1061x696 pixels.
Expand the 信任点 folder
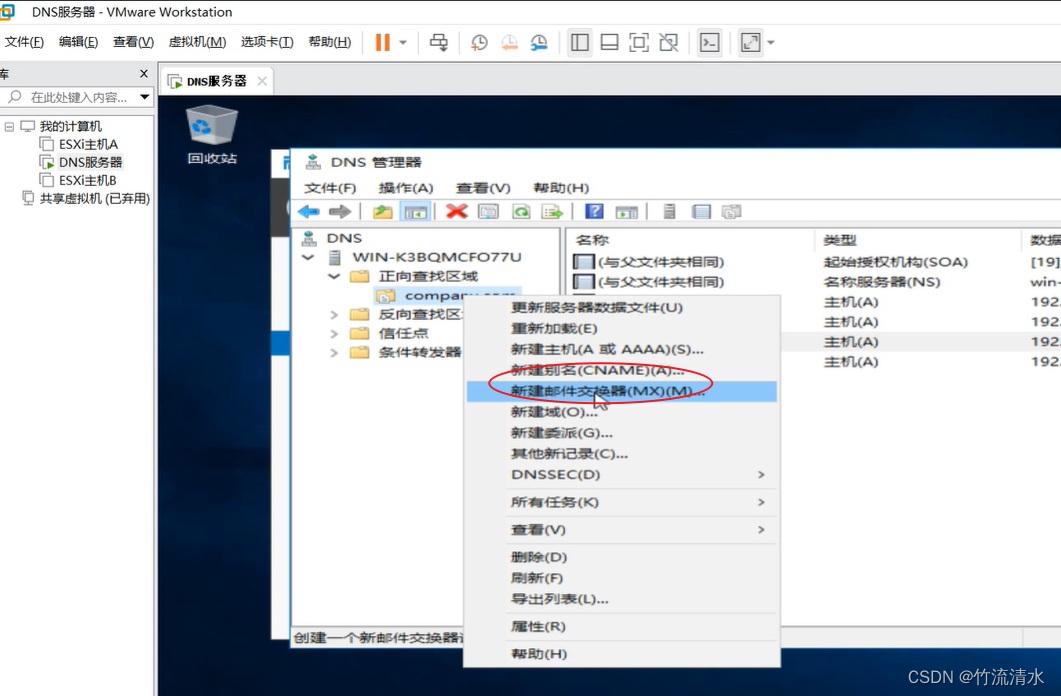(x=334, y=333)
